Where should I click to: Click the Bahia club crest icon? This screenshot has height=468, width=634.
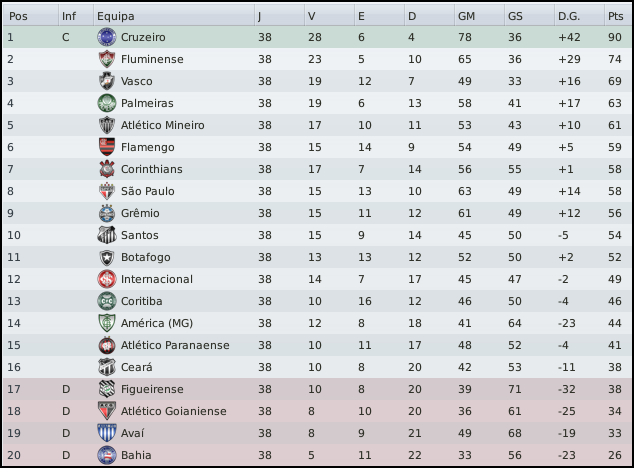[106, 455]
